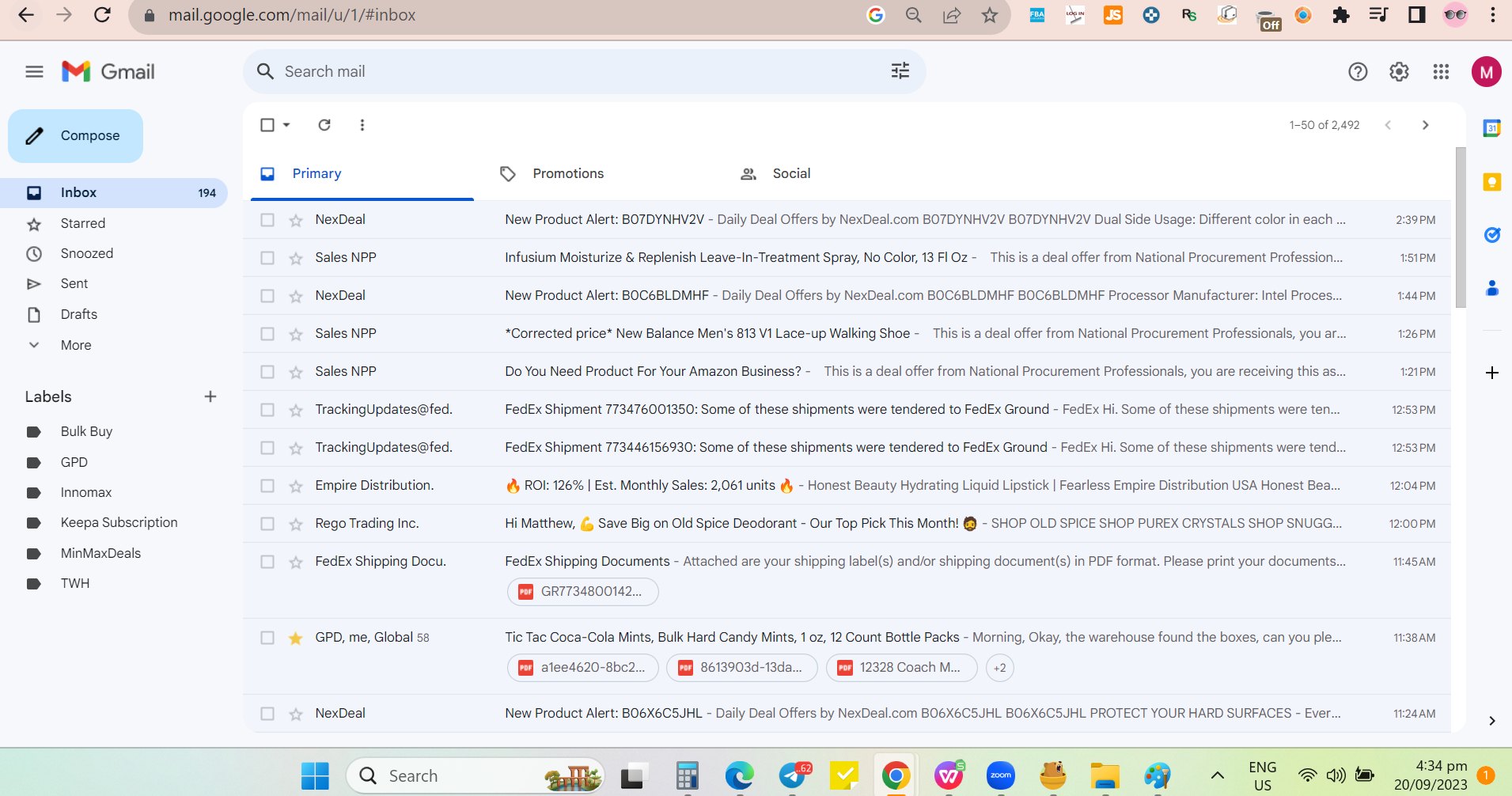Select the Infusium Moisturize email checkbox
This screenshot has width=1512, height=796.
(267, 258)
